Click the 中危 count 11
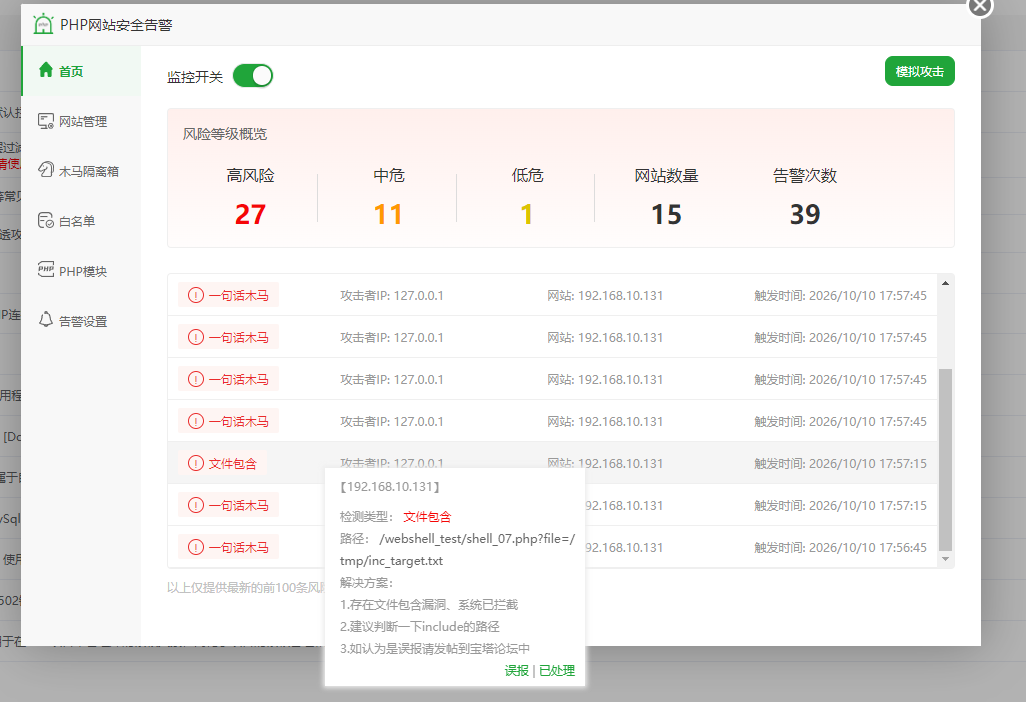The width and height of the screenshot is (1026, 702). tap(388, 215)
